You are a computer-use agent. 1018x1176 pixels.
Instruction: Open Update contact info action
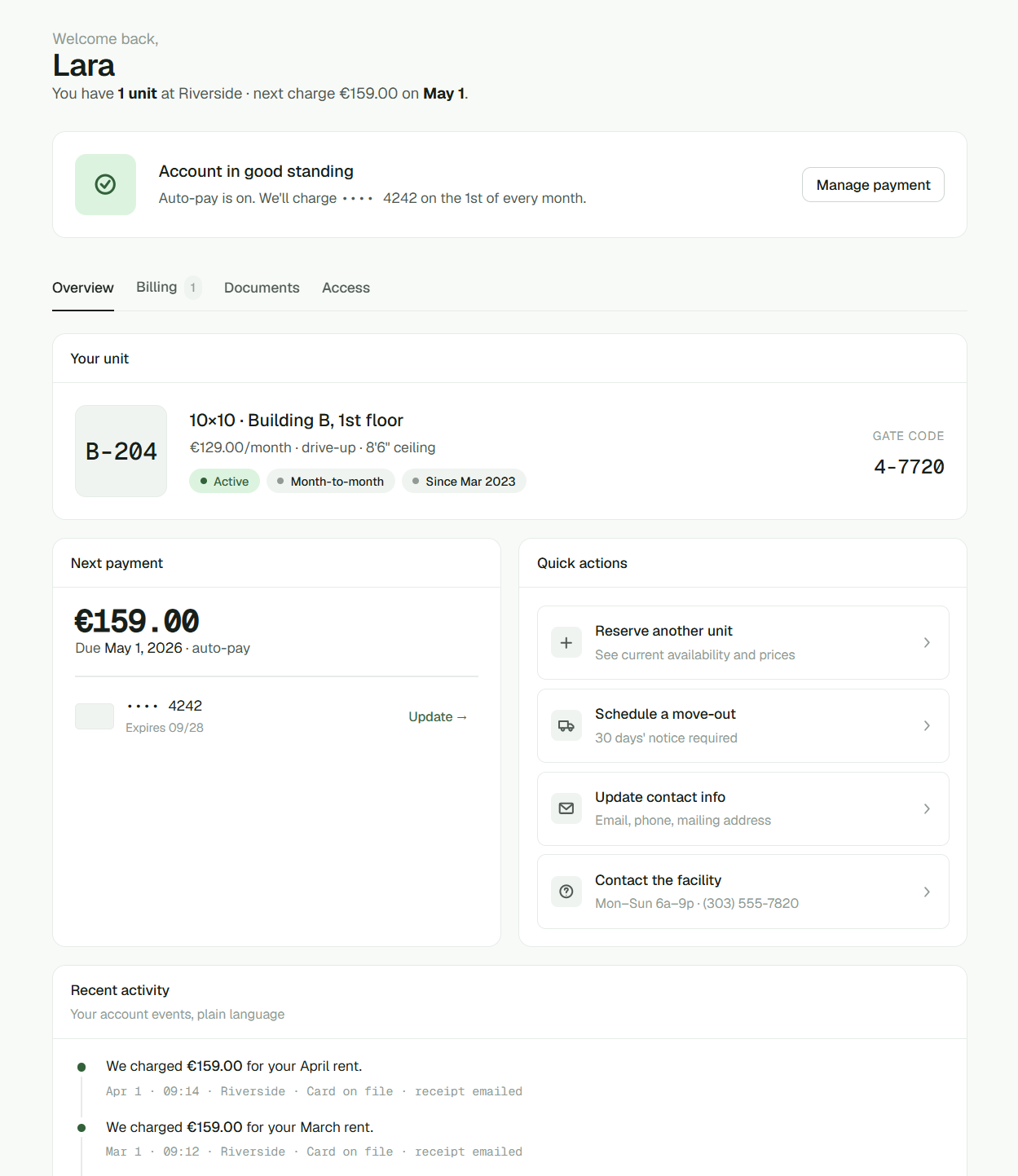pos(743,808)
